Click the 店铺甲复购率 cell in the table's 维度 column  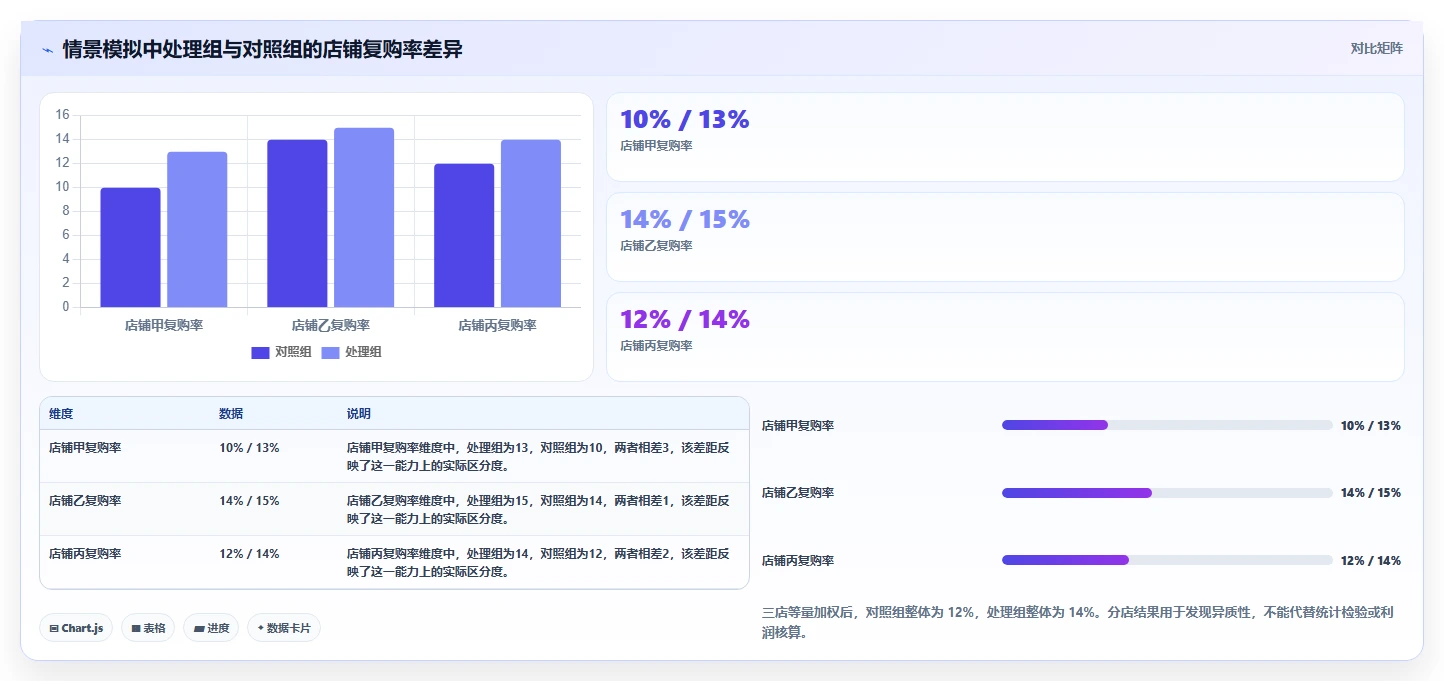coord(85,448)
